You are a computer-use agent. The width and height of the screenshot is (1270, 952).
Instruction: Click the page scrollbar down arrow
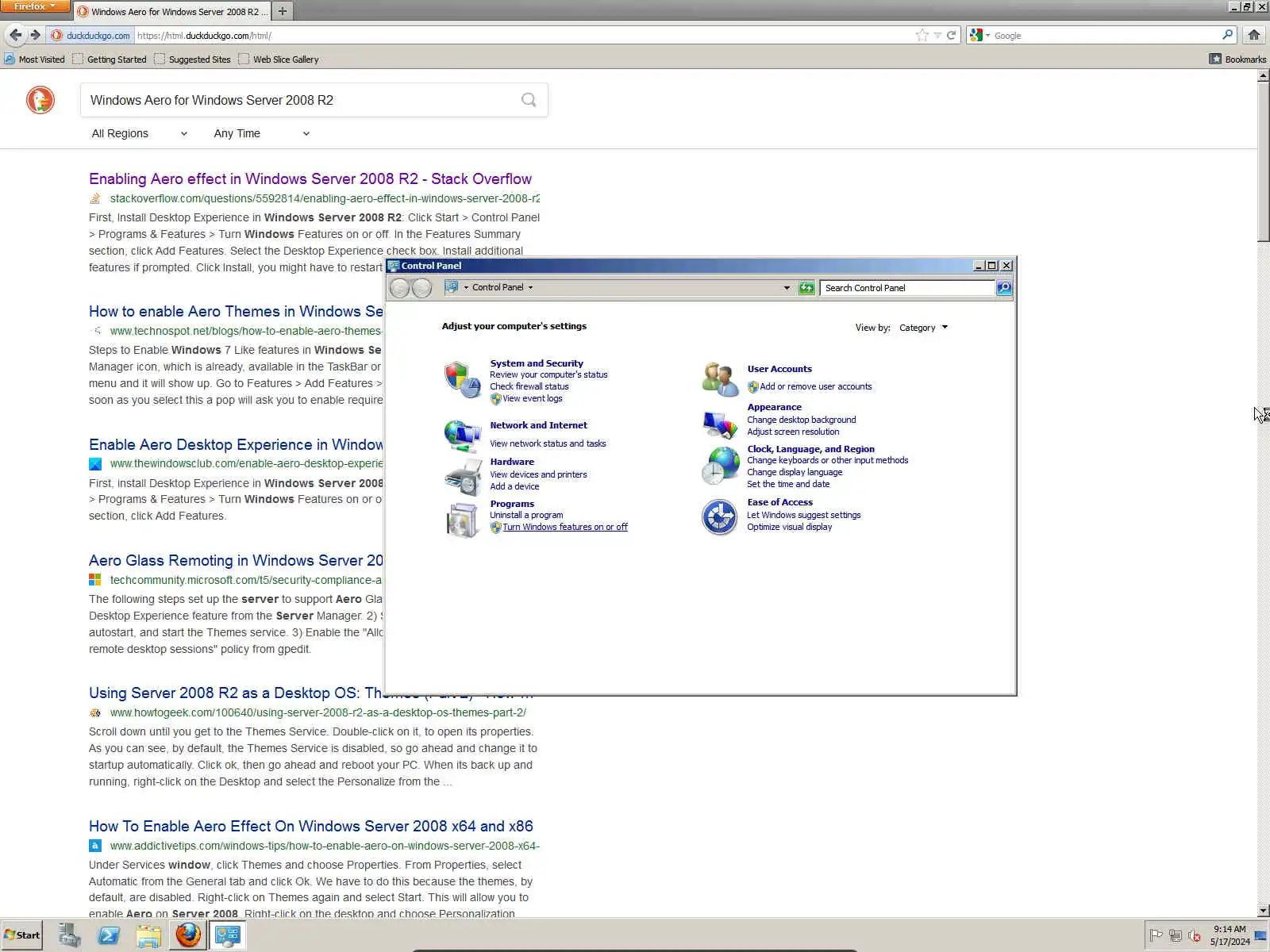[x=1263, y=911]
